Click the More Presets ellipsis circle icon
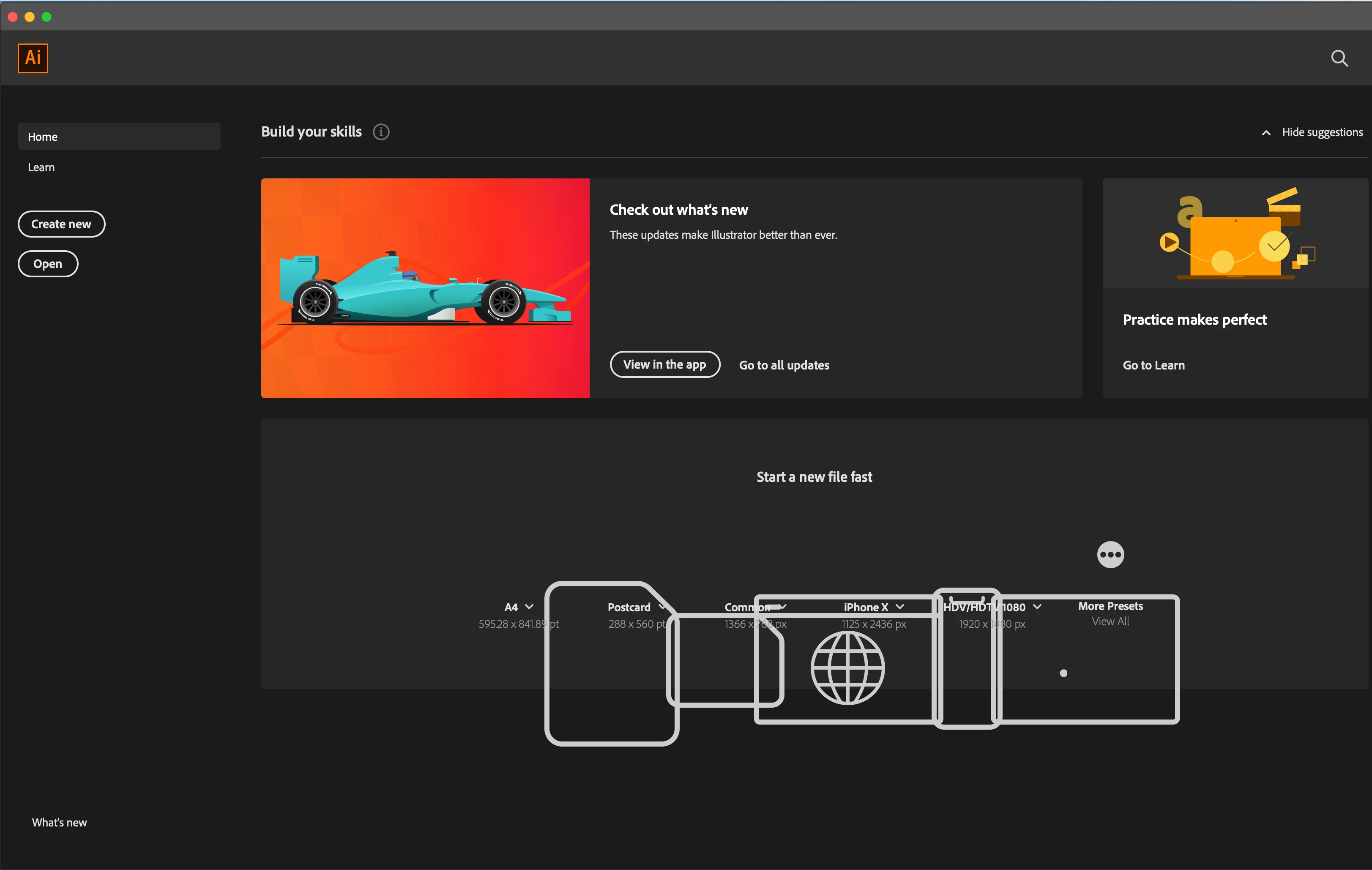1372x870 pixels. point(1110,554)
